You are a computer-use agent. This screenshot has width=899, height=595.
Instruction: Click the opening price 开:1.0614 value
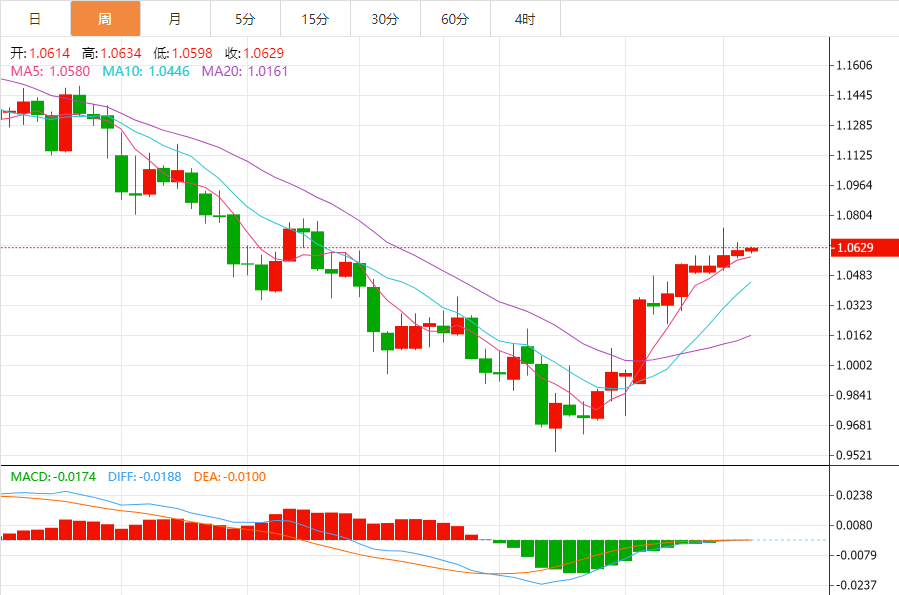coord(40,53)
